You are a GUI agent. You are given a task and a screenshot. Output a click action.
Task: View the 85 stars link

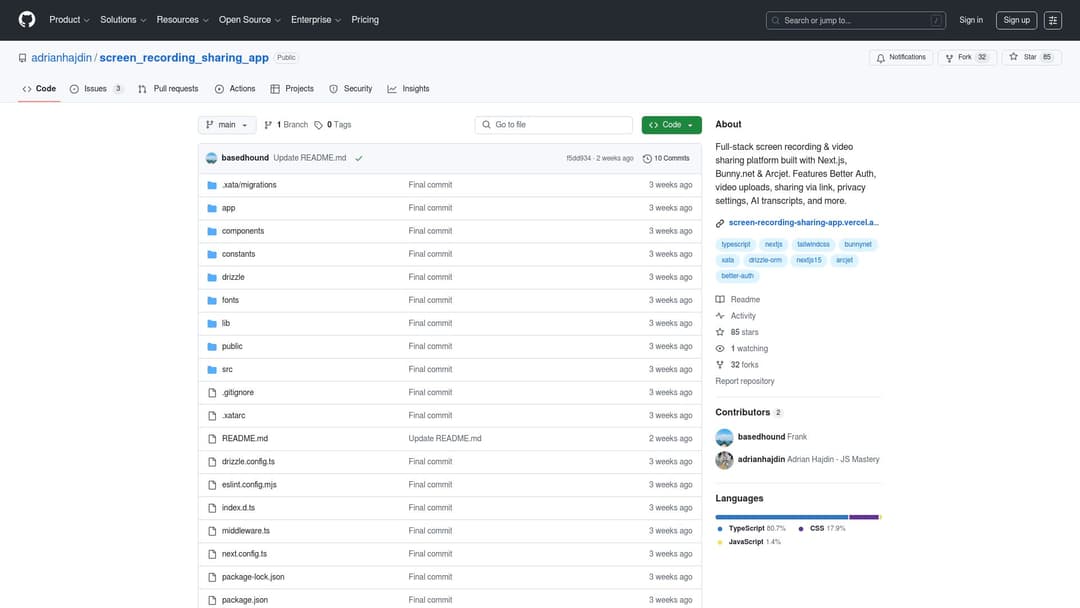click(744, 332)
